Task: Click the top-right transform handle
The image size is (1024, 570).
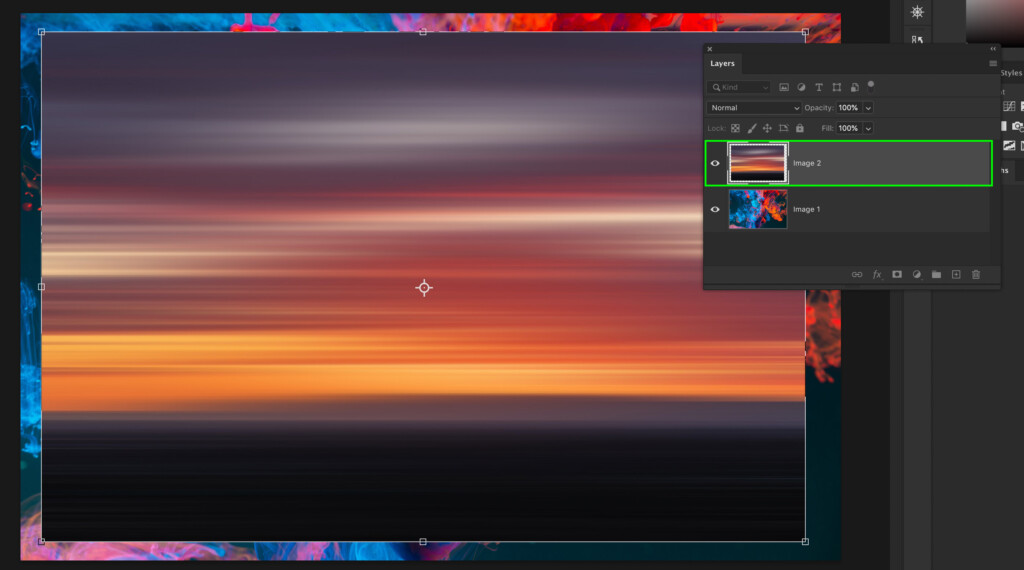Action: (805, 32)
